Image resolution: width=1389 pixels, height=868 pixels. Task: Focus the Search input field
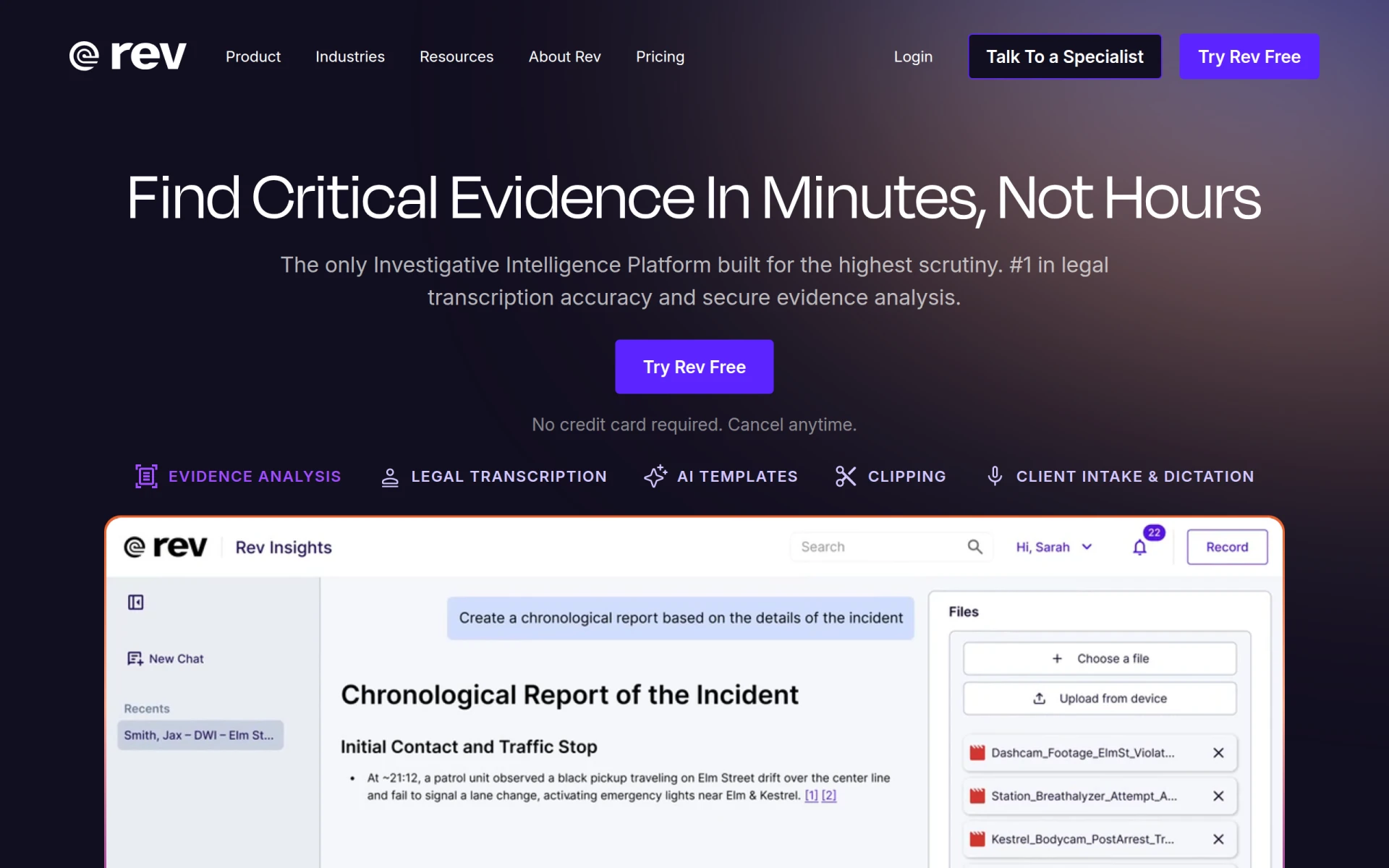tap(891, 547)
